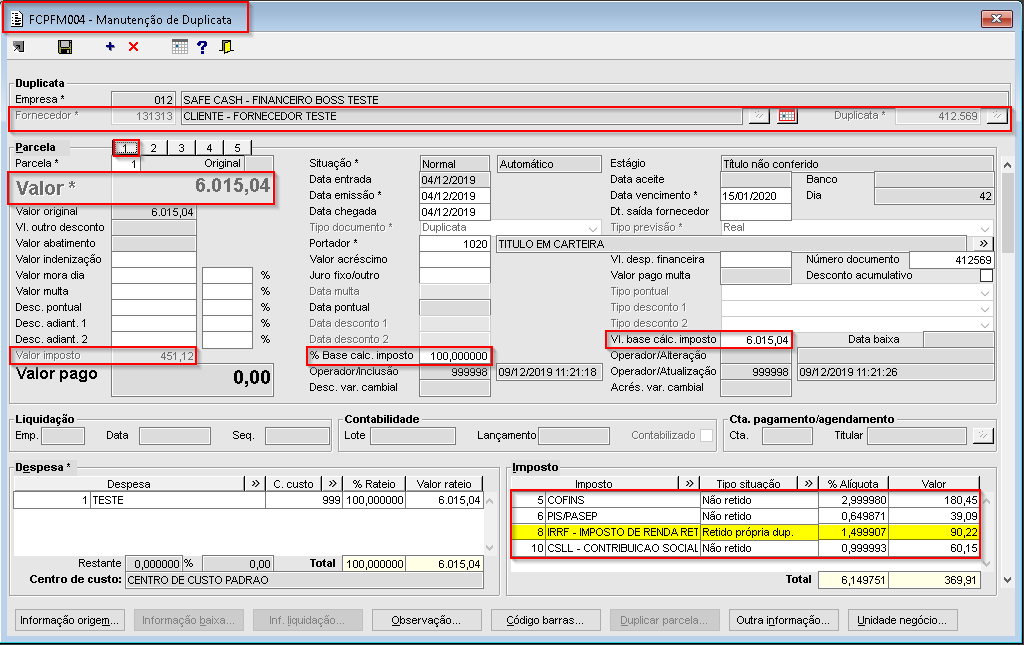Select parcela tab 5
Image resolution: width=1024 pixels, height=645 pixels.
(237, 148)
